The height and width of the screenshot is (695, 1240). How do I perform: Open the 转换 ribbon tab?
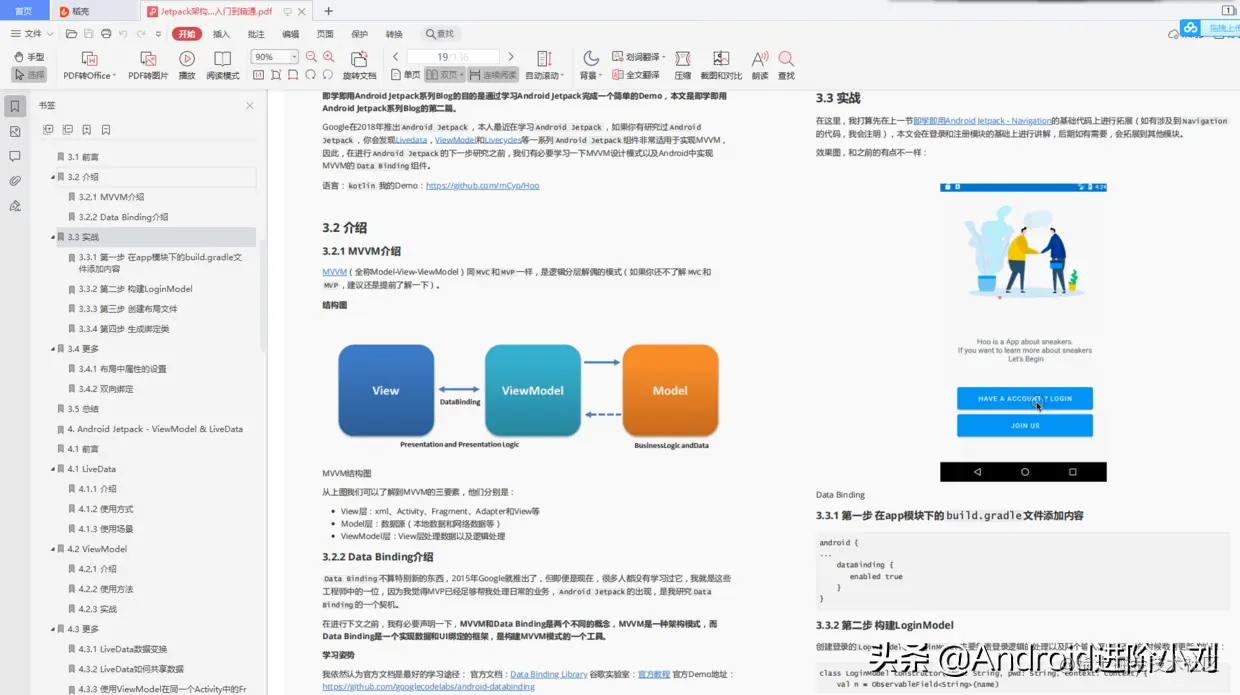(394, 34)
